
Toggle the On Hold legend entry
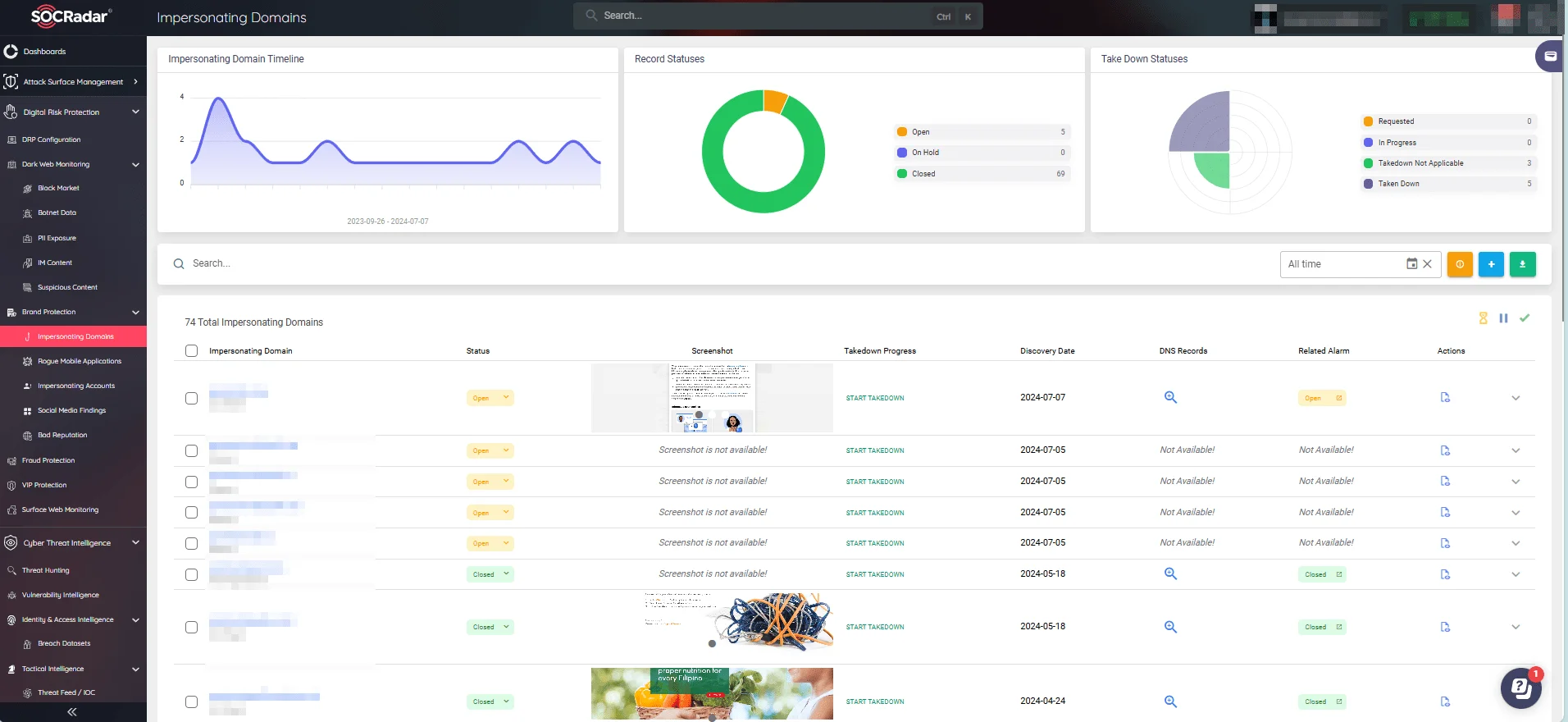(x=982, y=152)
